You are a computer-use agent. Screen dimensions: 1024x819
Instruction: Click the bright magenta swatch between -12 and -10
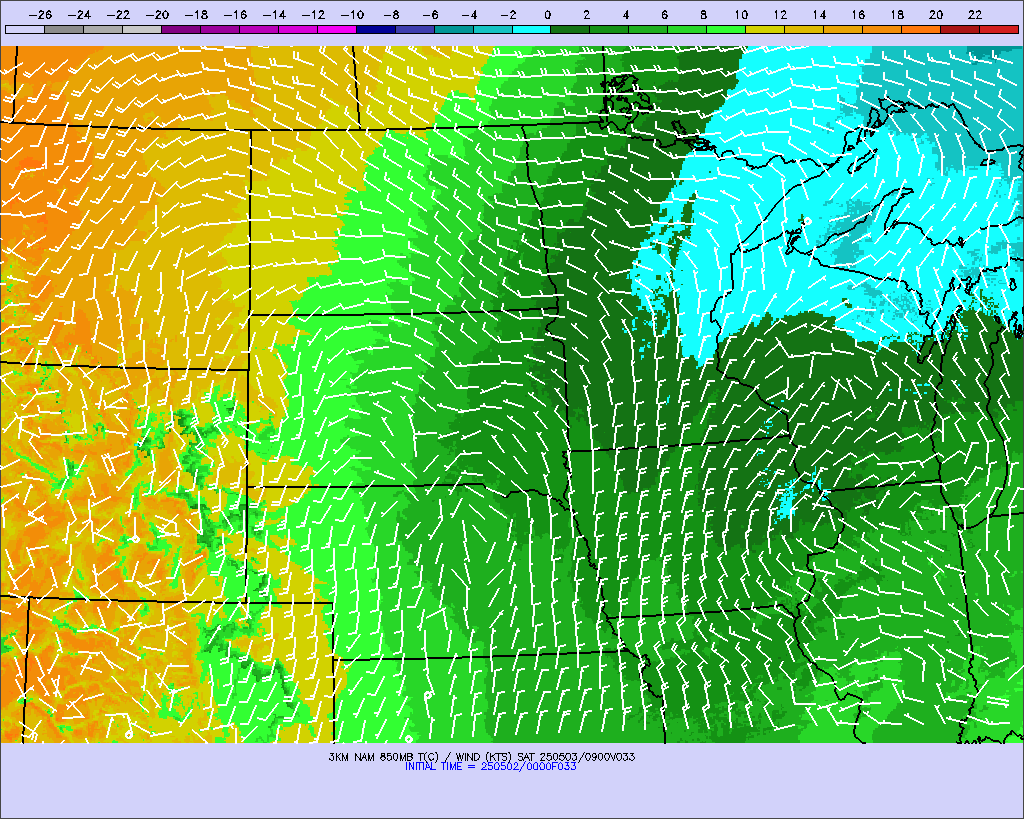coord(337,29)
